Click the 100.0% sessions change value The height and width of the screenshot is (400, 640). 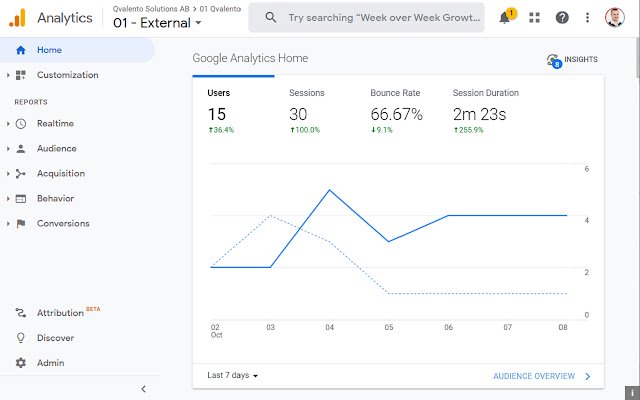tap(304, 130)
